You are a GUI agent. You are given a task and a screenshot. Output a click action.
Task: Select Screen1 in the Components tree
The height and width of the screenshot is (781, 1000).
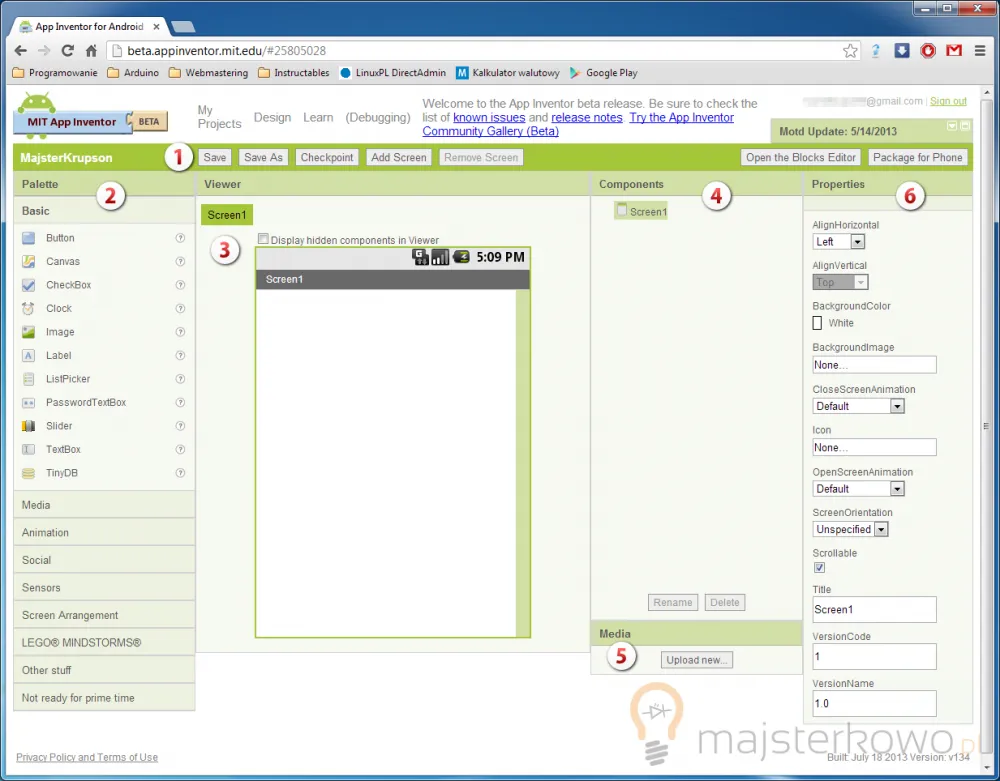(642, 211)
